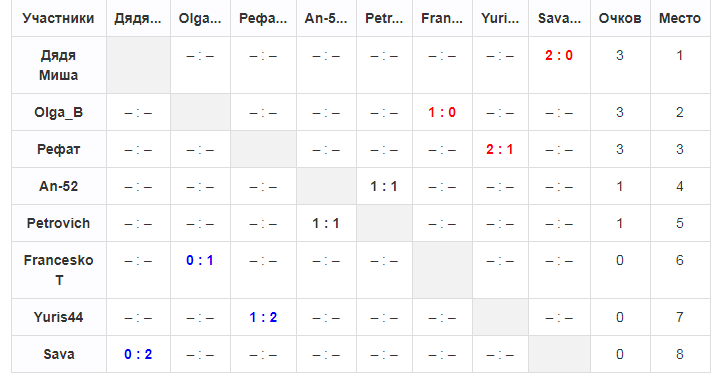Screen dimensions: 719x379
Task: Select participant Дядя Миша row label
Action: click(x=58, y=65)
